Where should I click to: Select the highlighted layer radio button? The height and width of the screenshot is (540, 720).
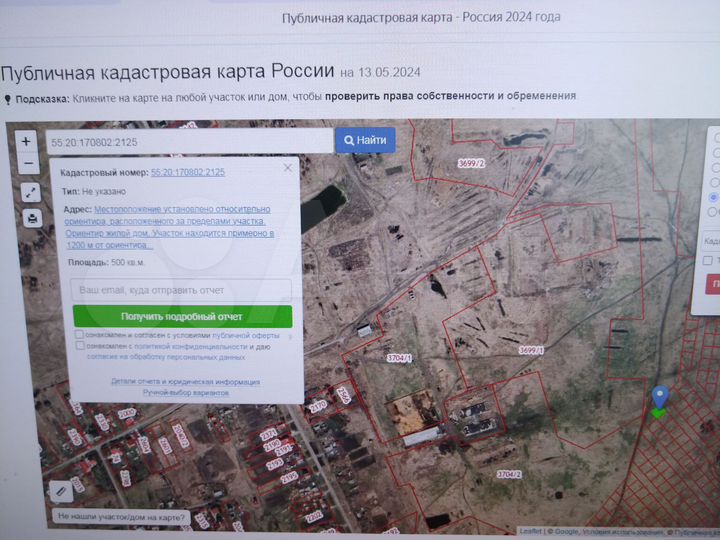tap(712, 197)
